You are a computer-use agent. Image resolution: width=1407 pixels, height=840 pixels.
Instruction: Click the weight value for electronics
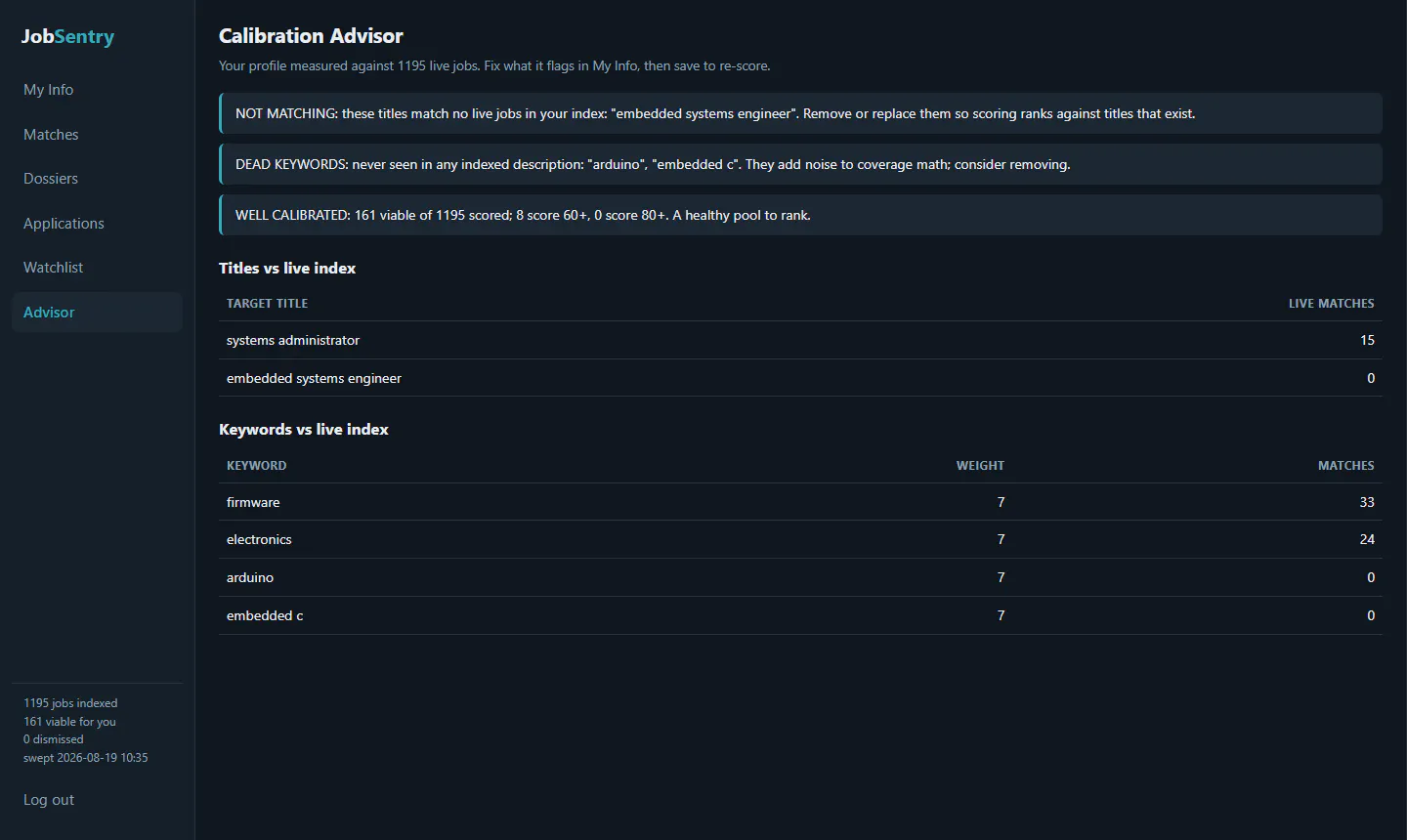tap(1001, 539)
